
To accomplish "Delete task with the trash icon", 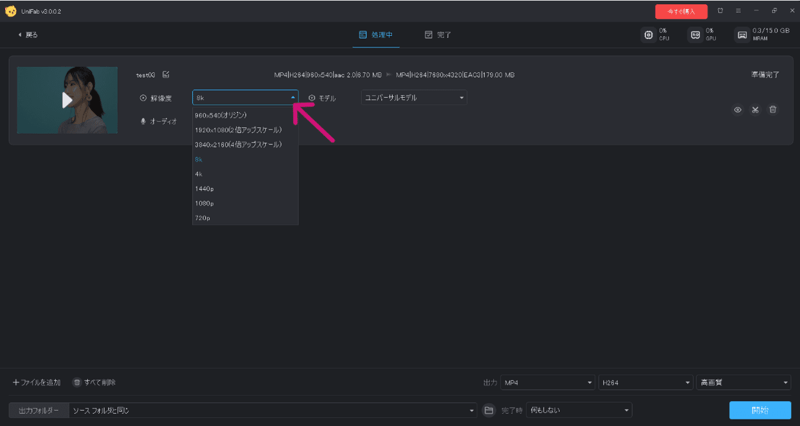I will click(x=772, y=109).
